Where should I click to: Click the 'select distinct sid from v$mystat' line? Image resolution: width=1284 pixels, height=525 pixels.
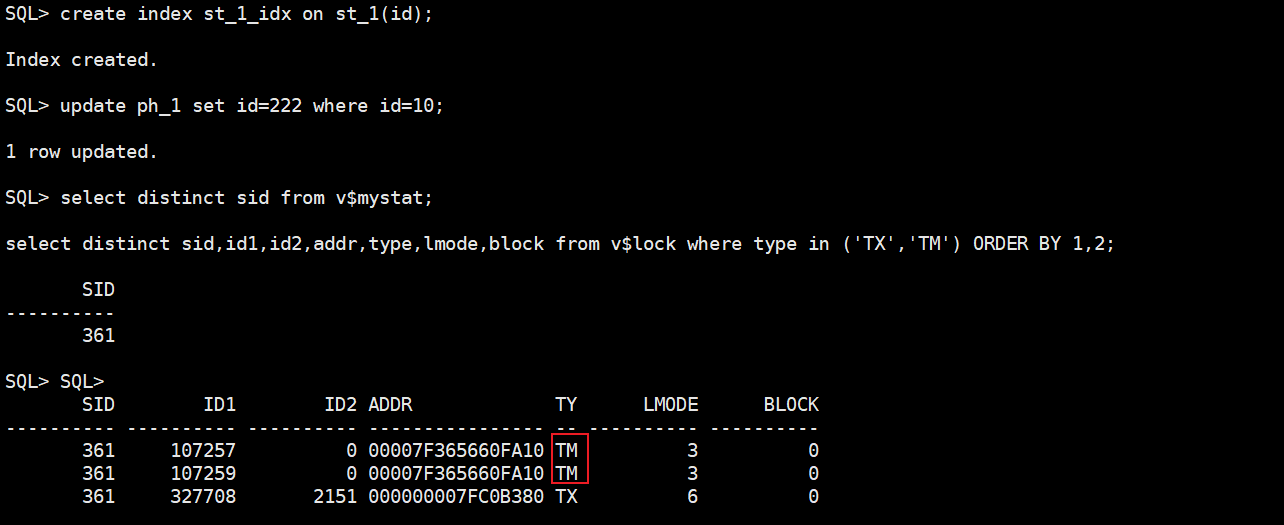click(x=220, y=198)
